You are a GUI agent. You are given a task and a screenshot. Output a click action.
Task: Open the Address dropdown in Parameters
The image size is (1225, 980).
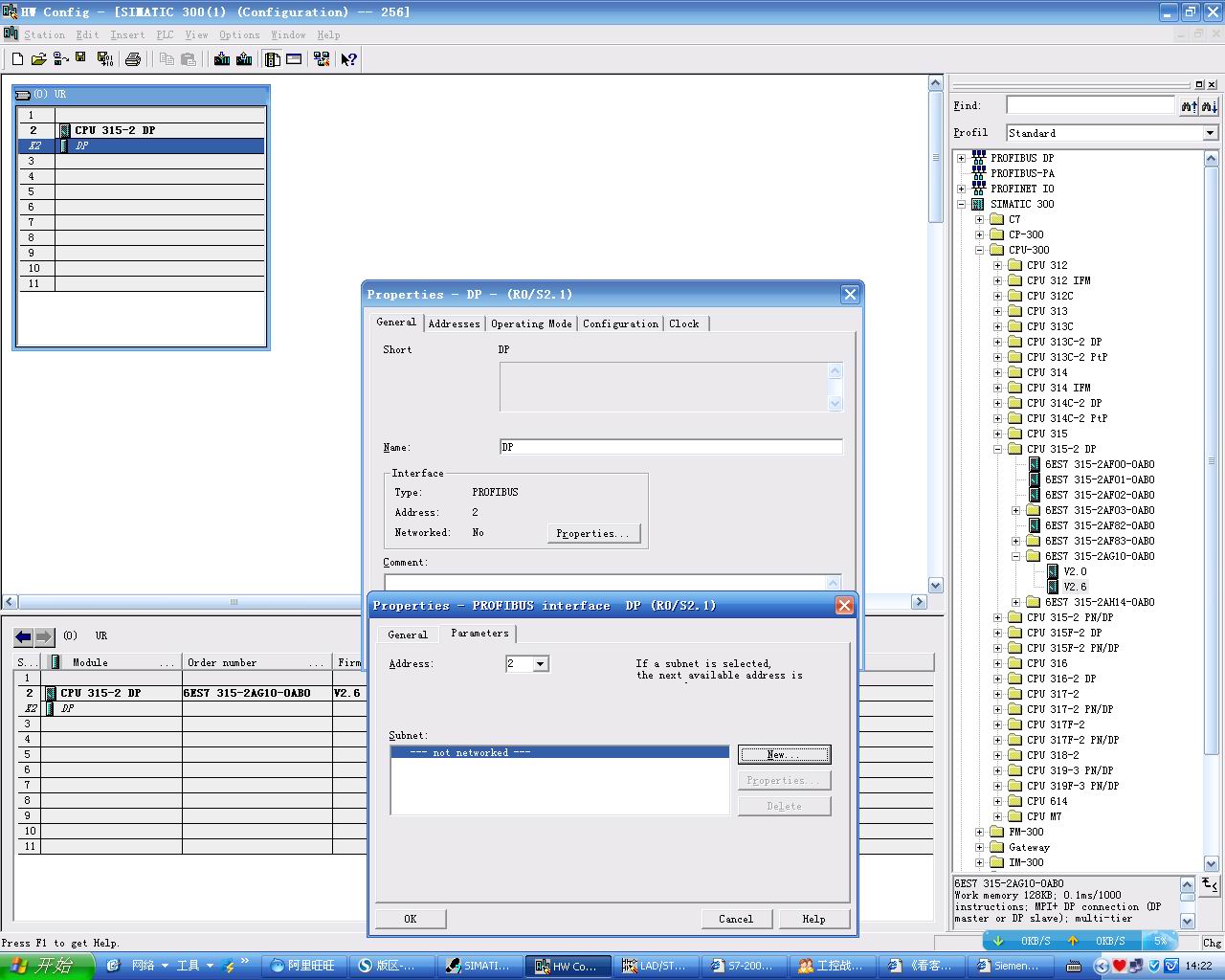click(x=541, y=664)
